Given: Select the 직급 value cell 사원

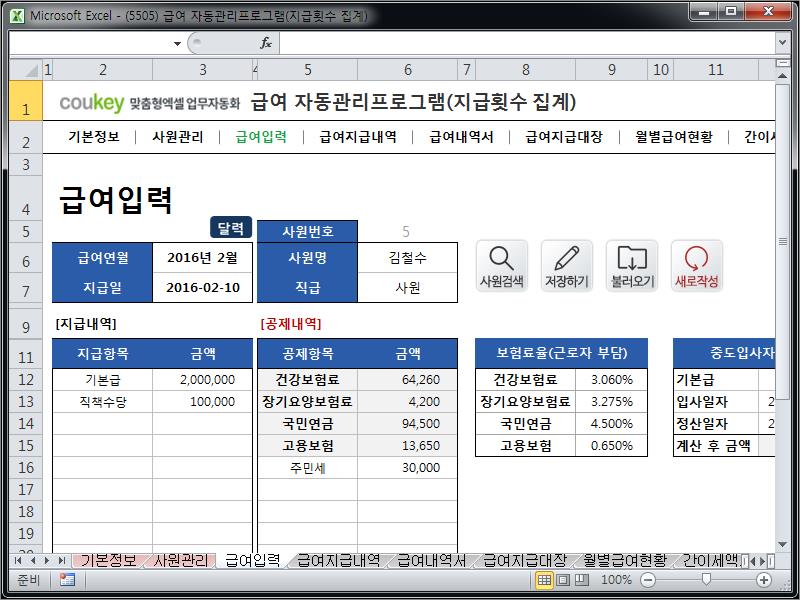Looking at the screenshot, I should 407,288.
